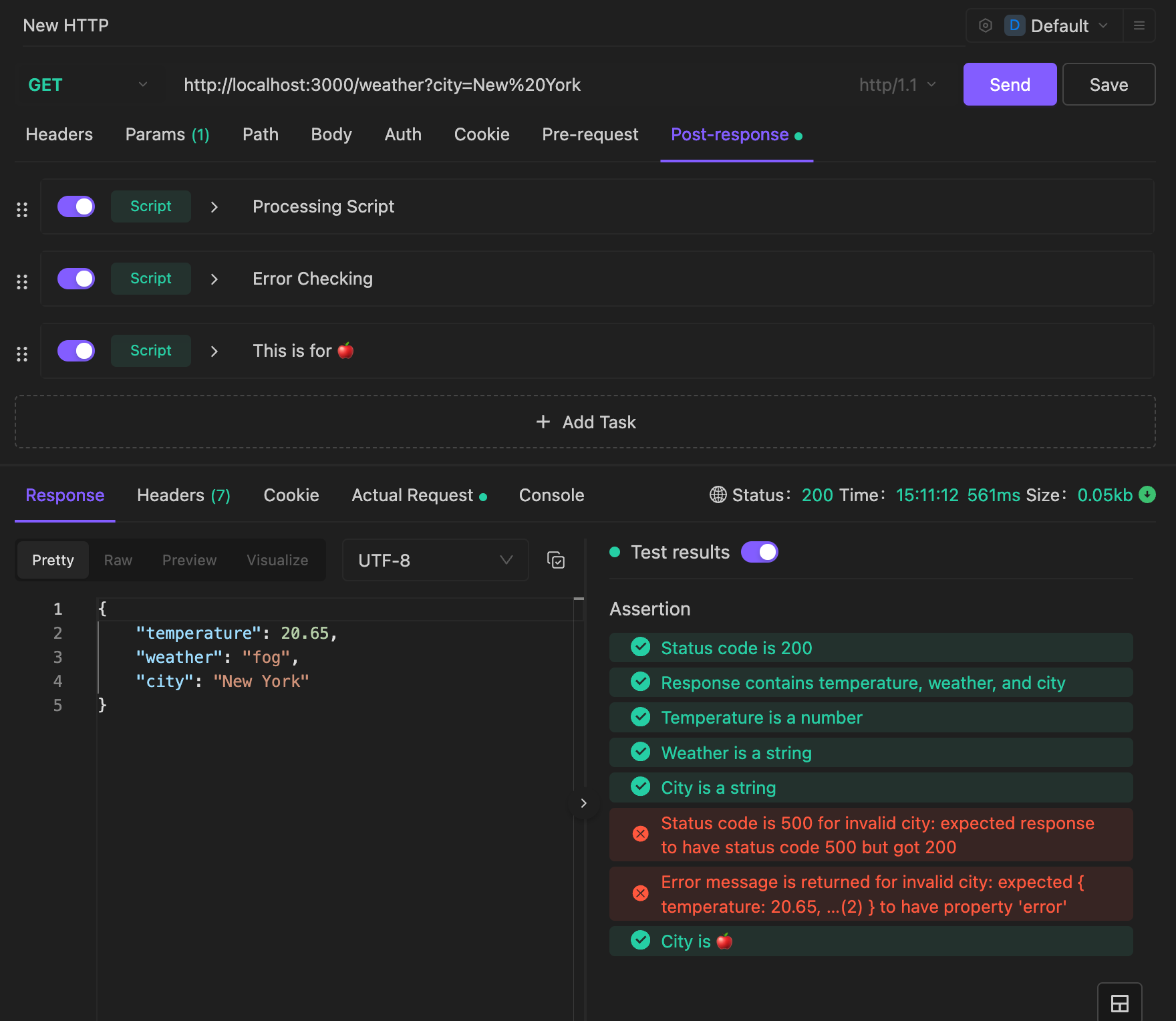Open the GET method dropdown
1176x1021 pixels.
pos(88,85)
